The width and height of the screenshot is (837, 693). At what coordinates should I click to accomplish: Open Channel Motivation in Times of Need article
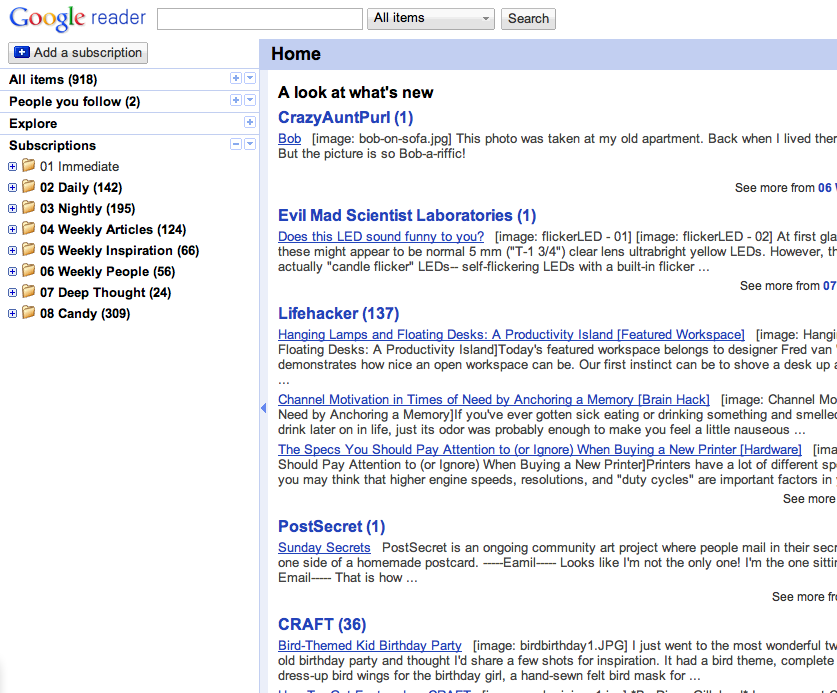pos(494,400)
